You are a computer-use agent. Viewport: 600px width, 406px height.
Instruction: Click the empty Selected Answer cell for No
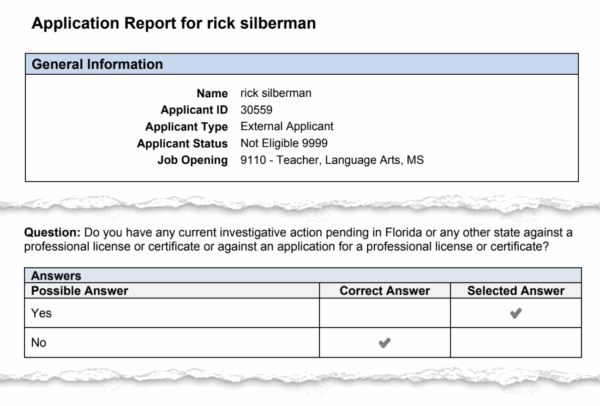(x=515, y=343)
